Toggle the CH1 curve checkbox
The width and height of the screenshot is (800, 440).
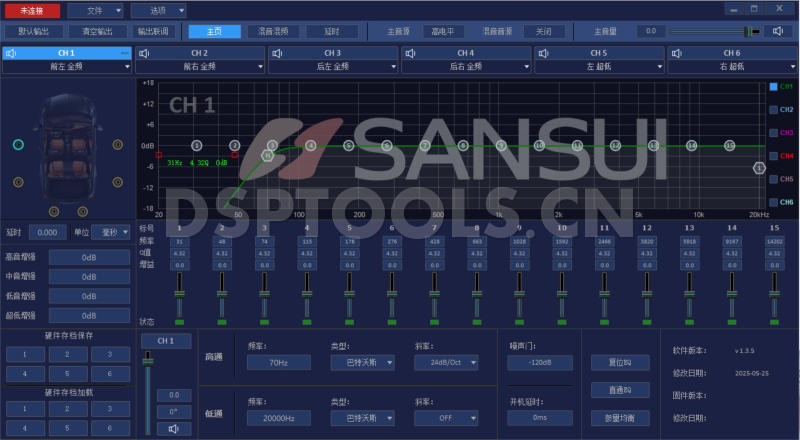point(773,86)
